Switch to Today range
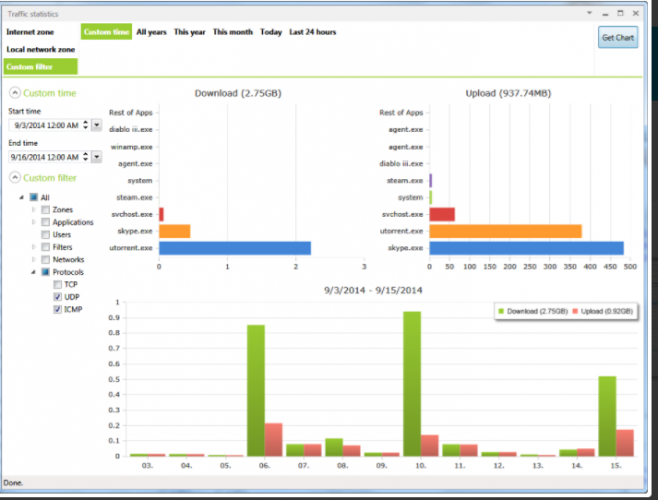 [271, 32]
